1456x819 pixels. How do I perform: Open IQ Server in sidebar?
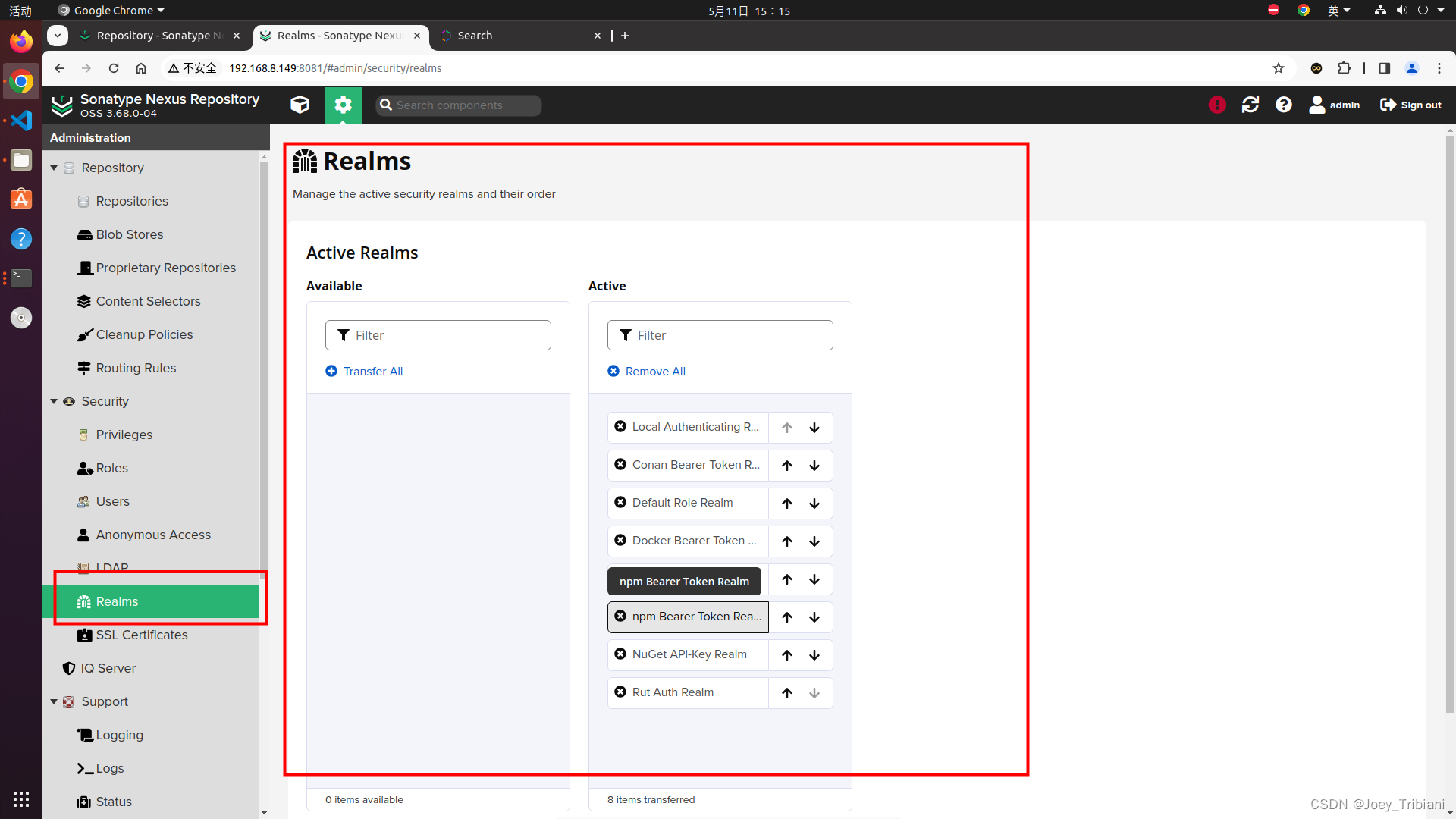coord(108,668)
